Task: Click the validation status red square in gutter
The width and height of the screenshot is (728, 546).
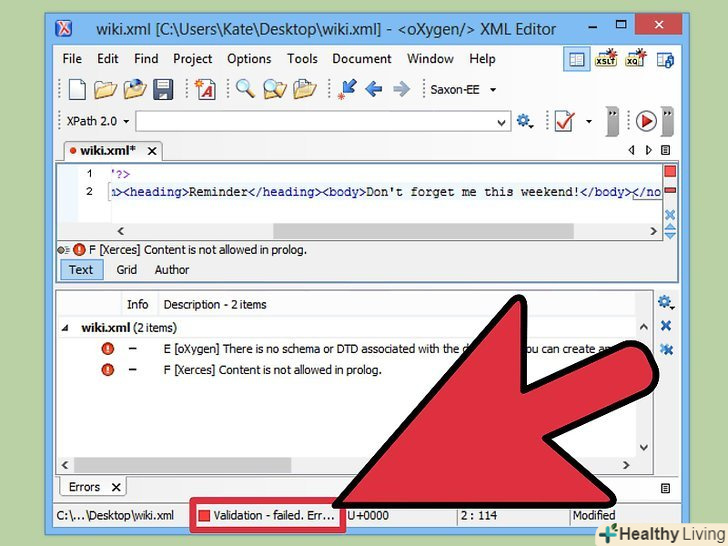Action: coord(670,172)
